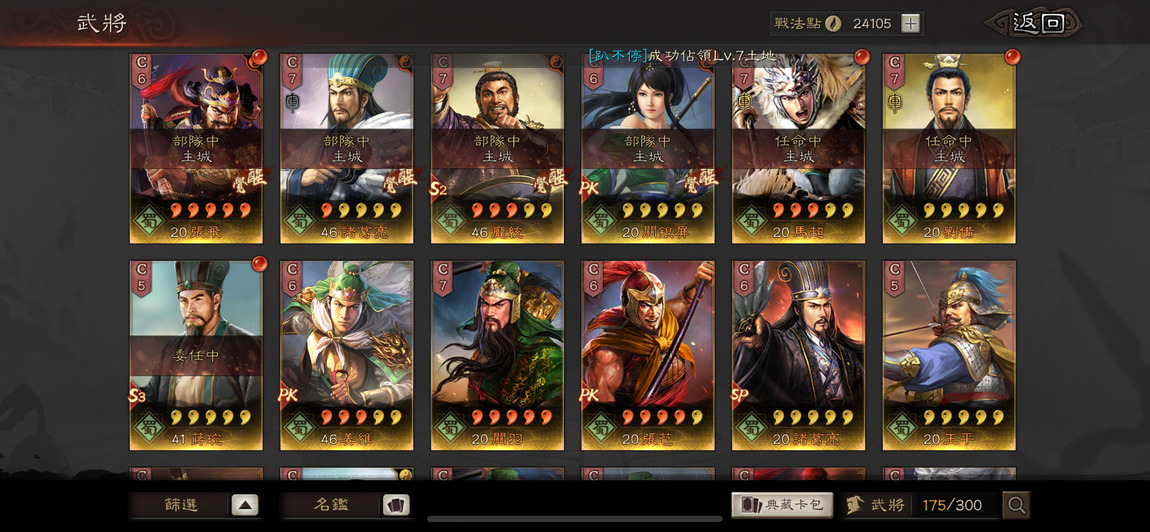Open the magnifier search icon at bottom right
The height and width of the screenshot is (532, 1150).
1016,505
